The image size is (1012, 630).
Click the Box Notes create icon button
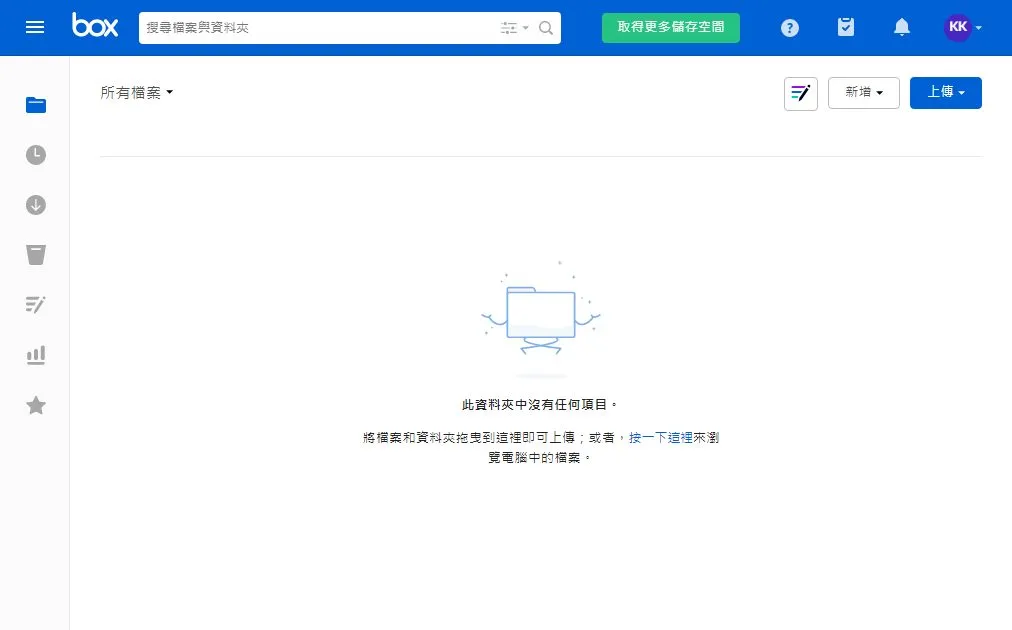[800, 93]
